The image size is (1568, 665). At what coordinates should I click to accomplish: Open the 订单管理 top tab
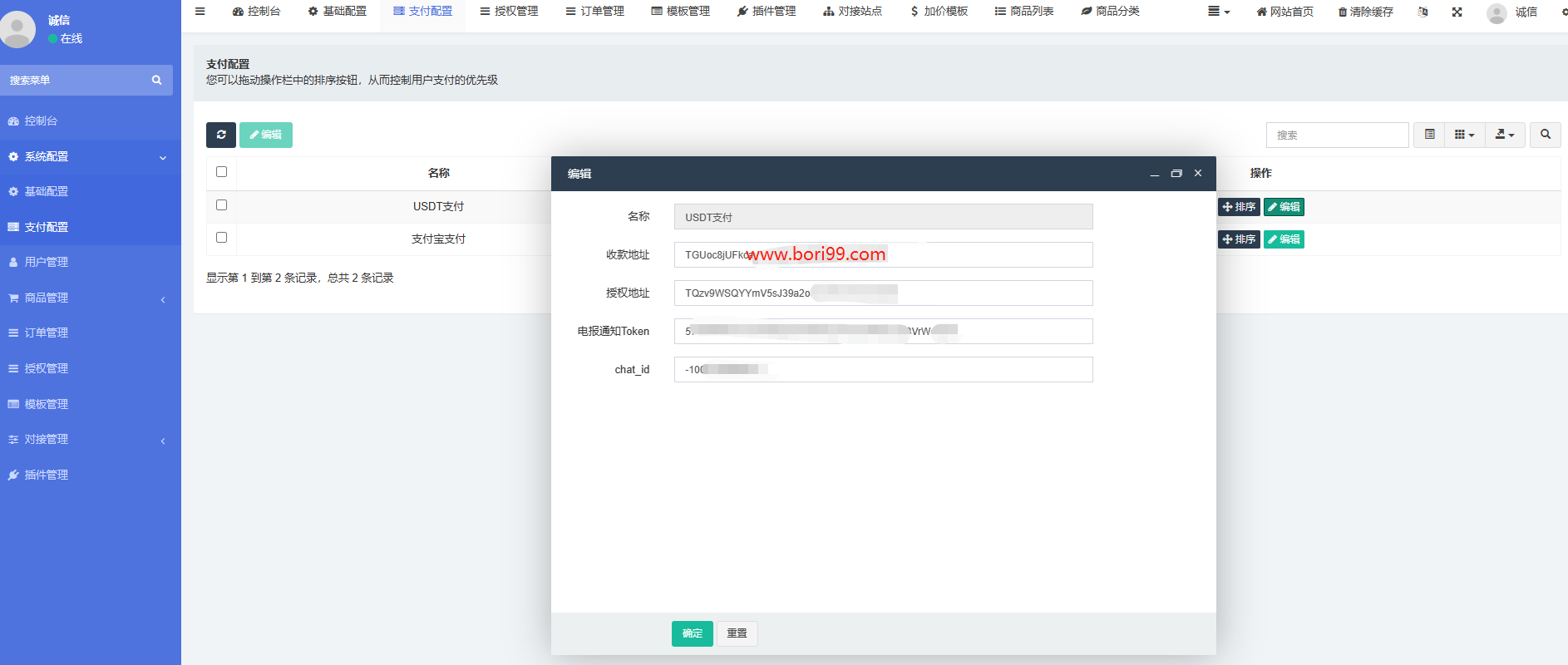[594, 12]
